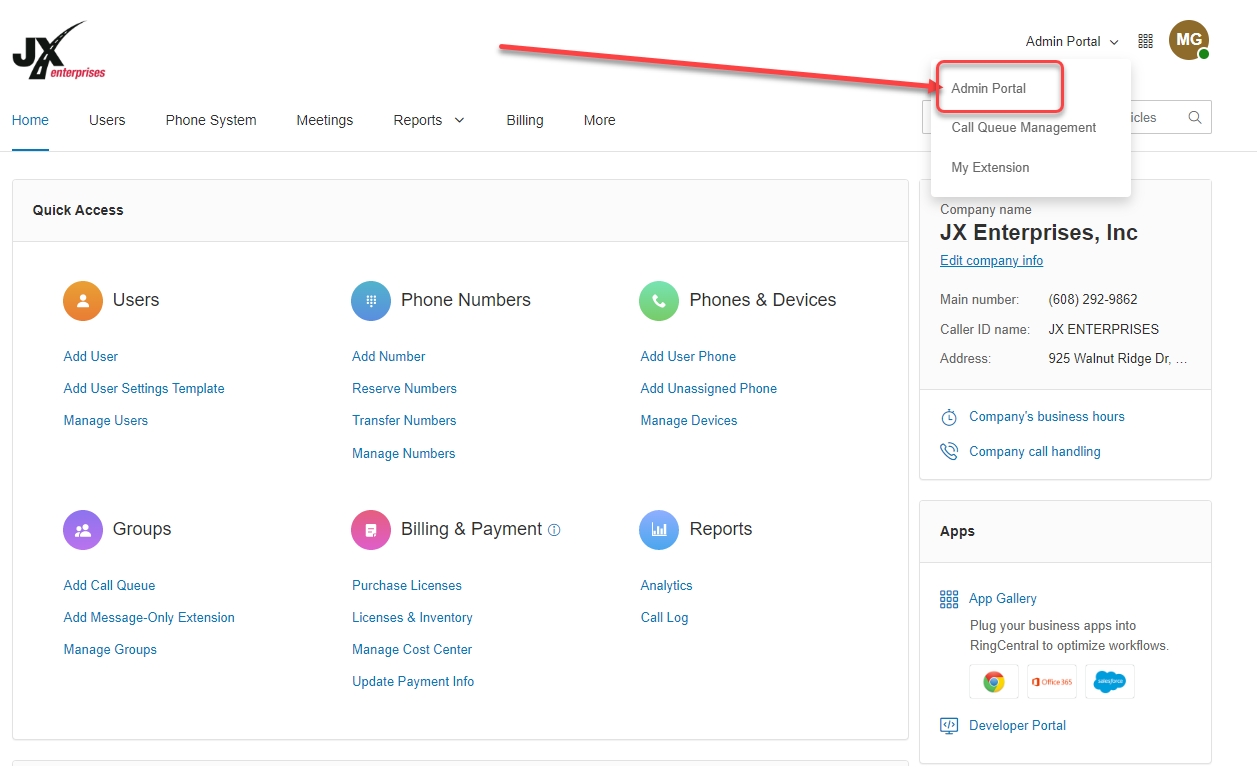Screen dimensions: 1257x766
Task: Open the Users navigation tab
Action: (x=107, y=120)
